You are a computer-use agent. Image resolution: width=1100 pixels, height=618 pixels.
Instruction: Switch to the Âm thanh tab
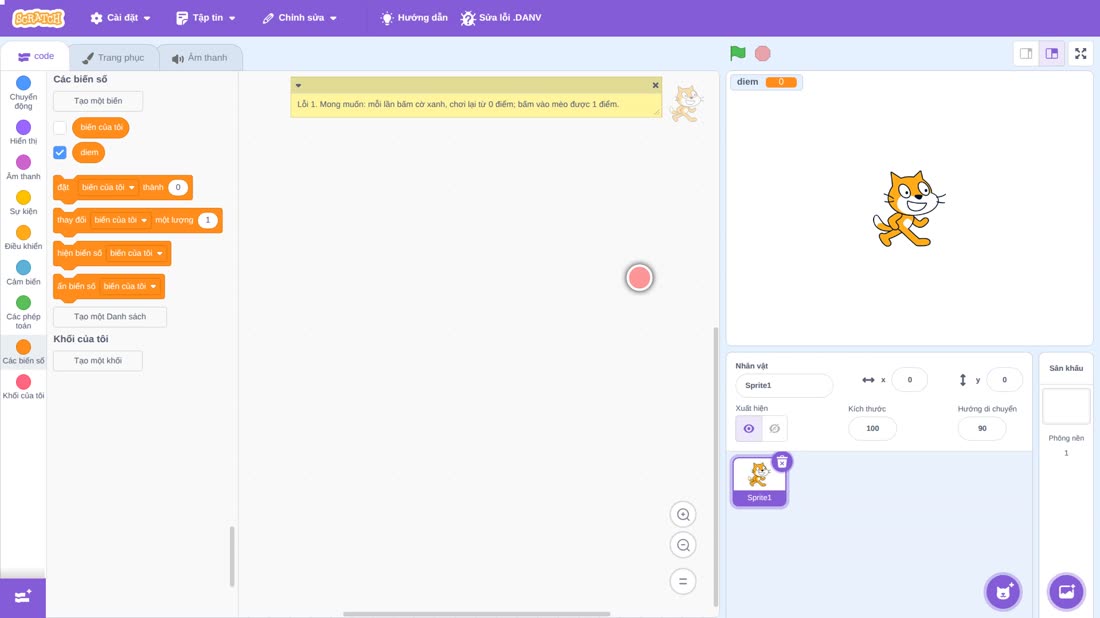(x=200, y=58)
